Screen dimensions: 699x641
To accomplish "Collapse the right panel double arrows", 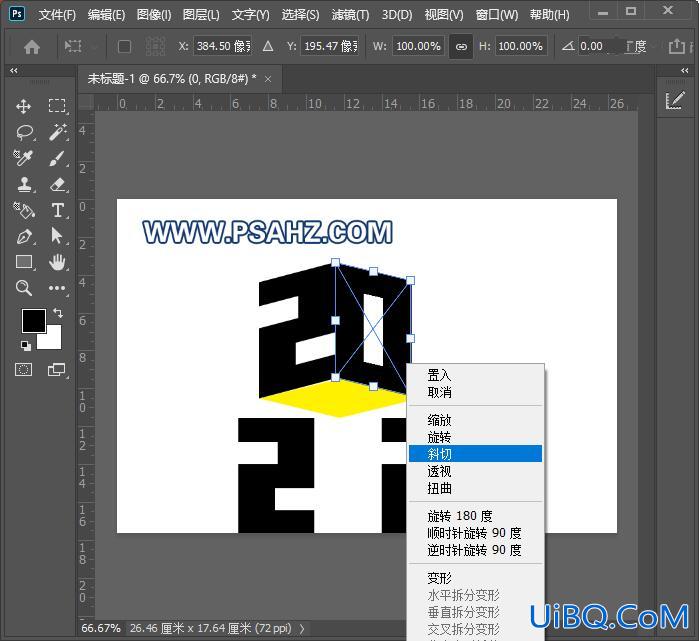I will [x=685, y=70].
